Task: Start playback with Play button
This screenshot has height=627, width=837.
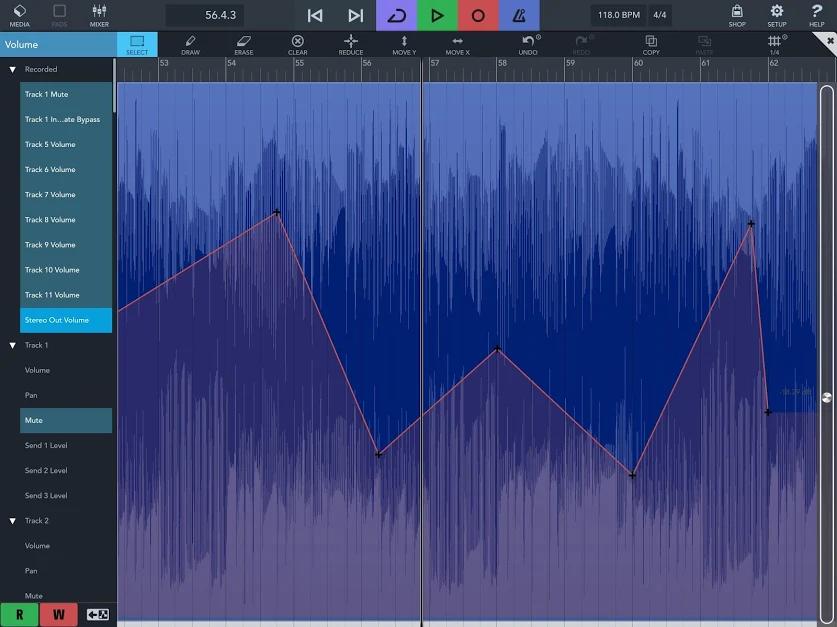Action: [437, 15]
